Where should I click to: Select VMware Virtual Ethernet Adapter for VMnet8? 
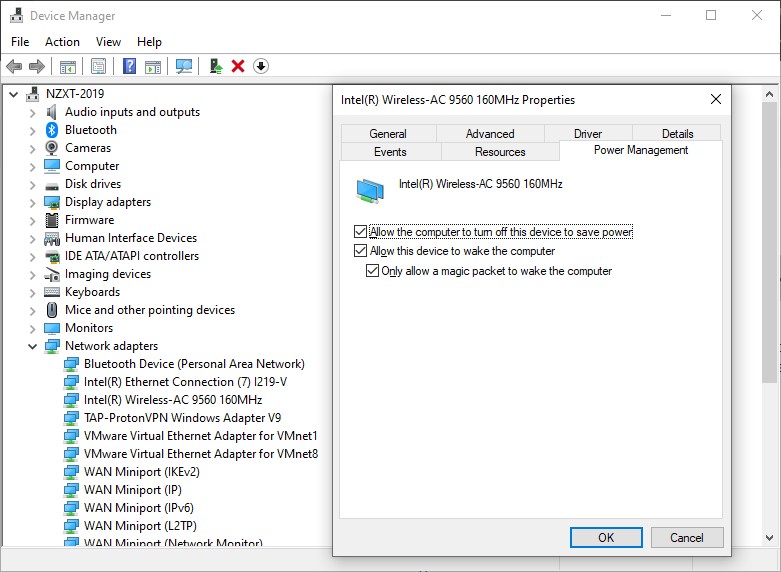point(201,454)
